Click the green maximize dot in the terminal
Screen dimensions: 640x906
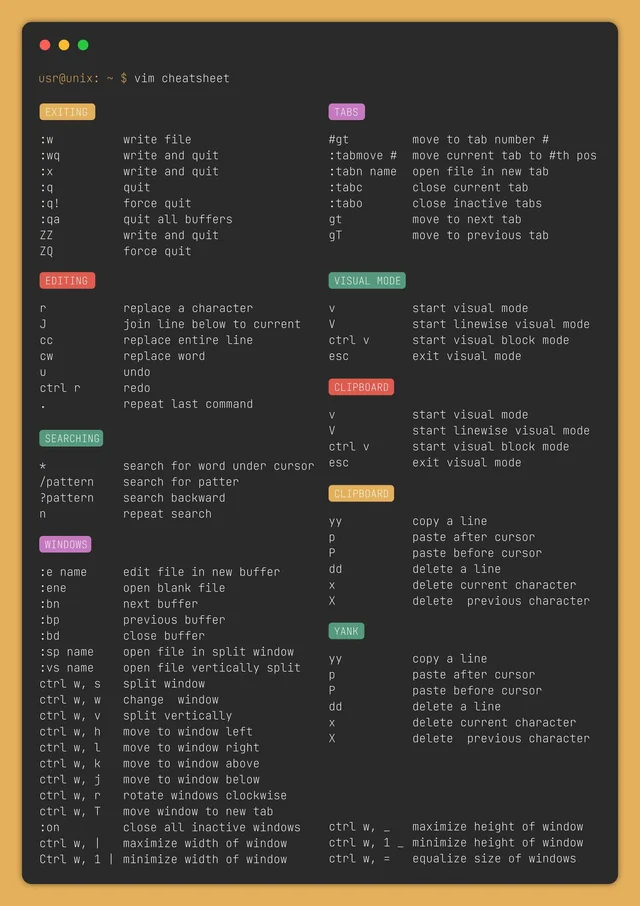point(83,45)
